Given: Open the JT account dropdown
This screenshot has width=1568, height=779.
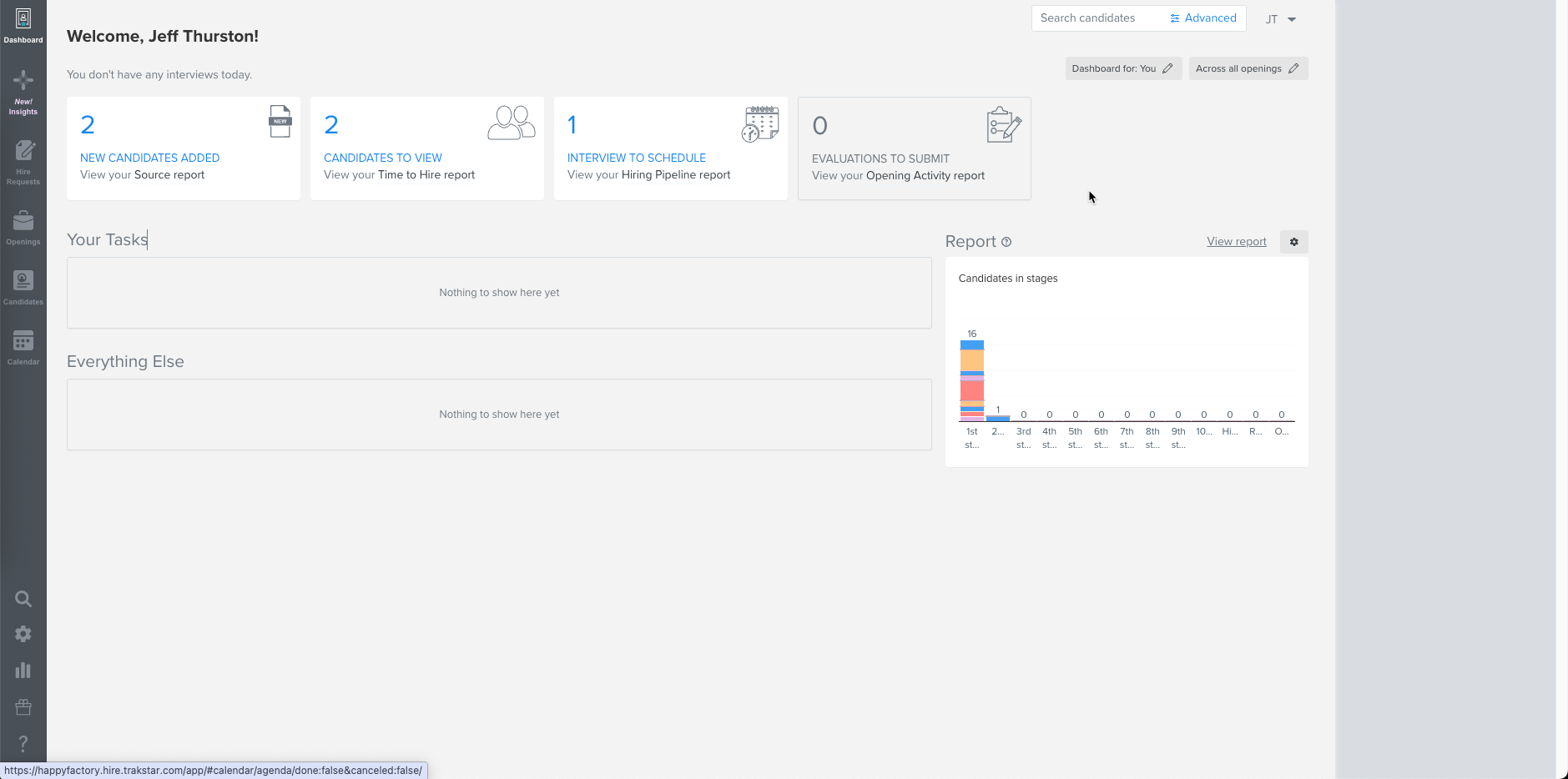Looking at the screenshot, I should [1278, 18].
